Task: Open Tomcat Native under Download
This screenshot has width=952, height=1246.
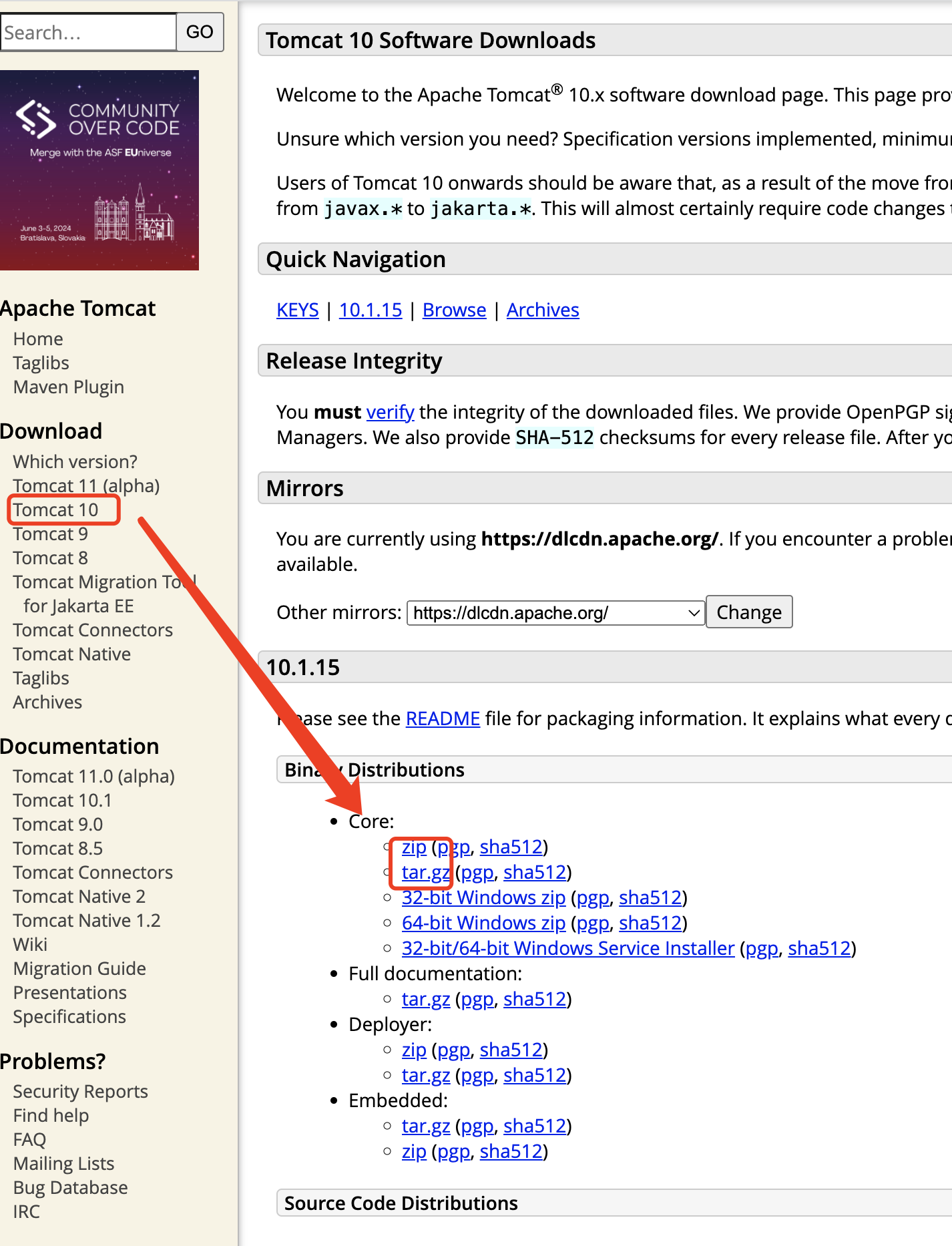Action: tap(72, 654)
